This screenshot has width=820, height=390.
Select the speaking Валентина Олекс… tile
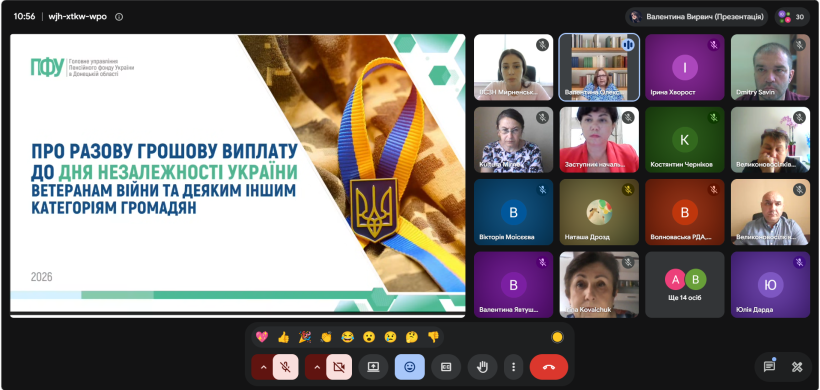point(599,67)
